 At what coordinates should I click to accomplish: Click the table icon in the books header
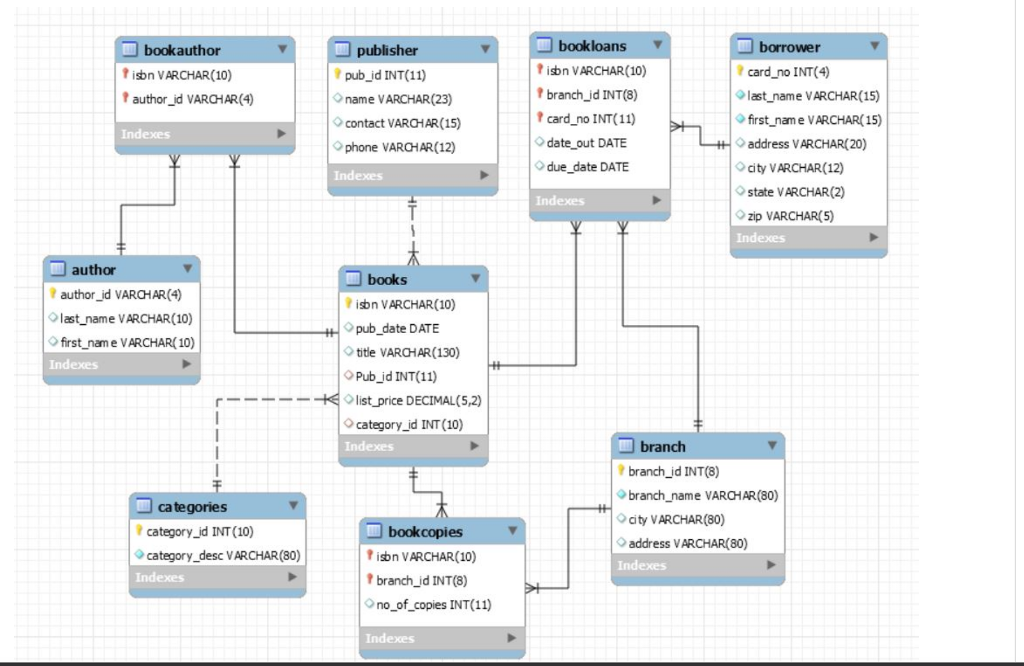click(353, 279)
